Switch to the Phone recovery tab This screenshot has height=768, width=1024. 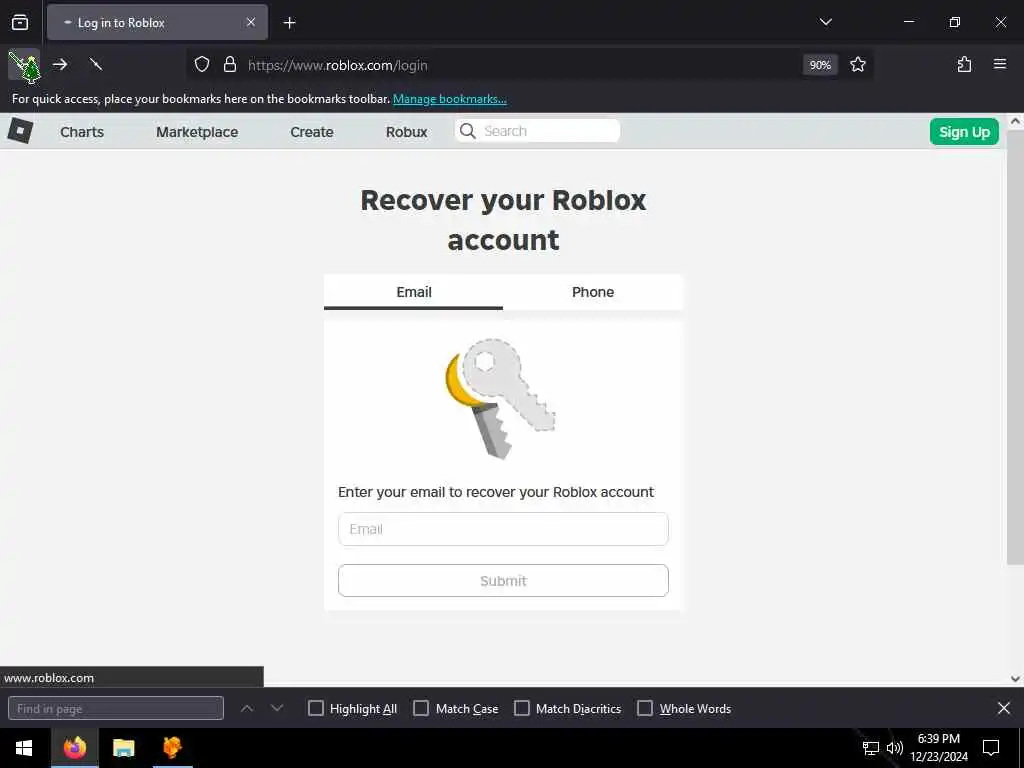(592, 292)
